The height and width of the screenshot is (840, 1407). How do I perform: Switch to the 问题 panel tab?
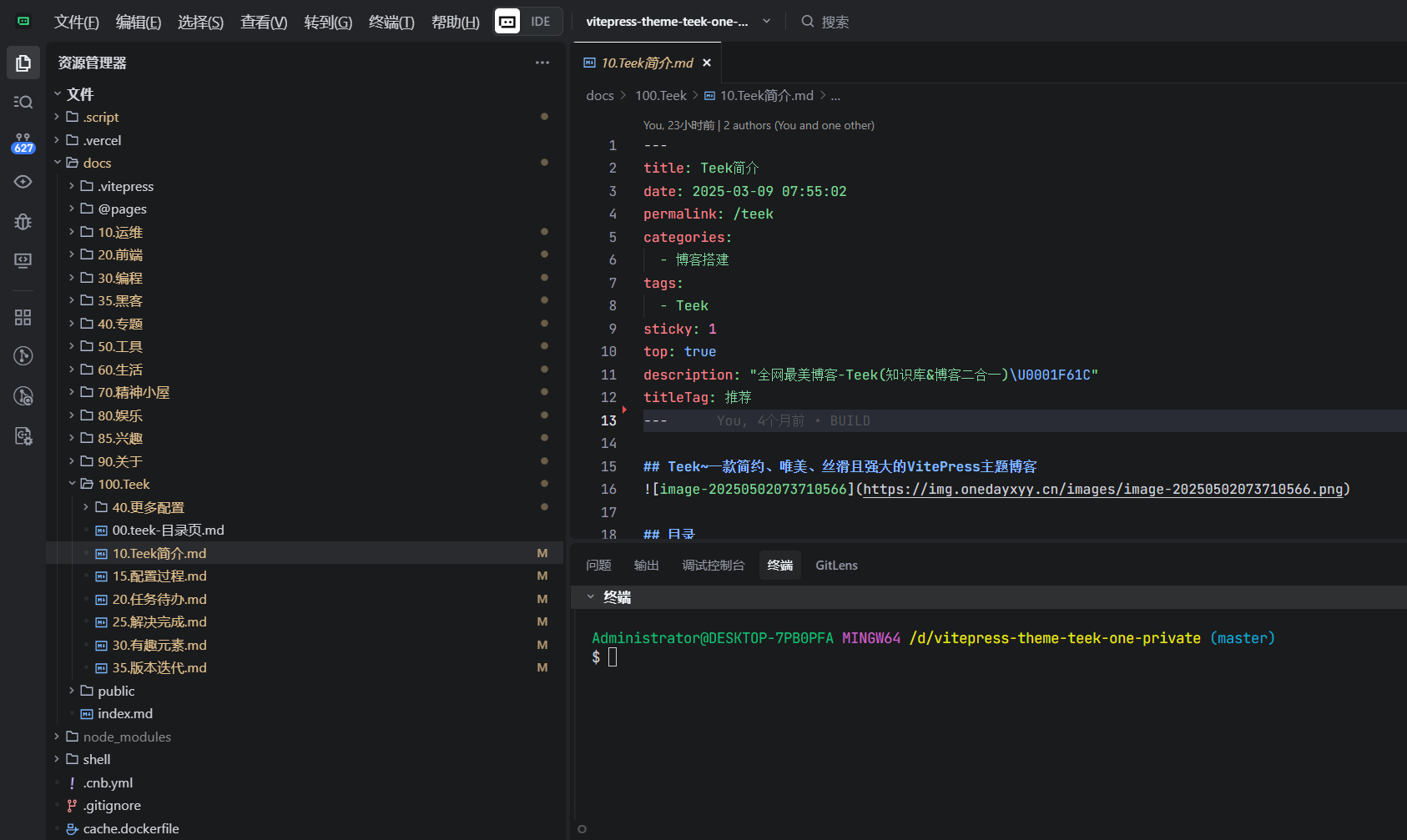click(x=598, y=566)
